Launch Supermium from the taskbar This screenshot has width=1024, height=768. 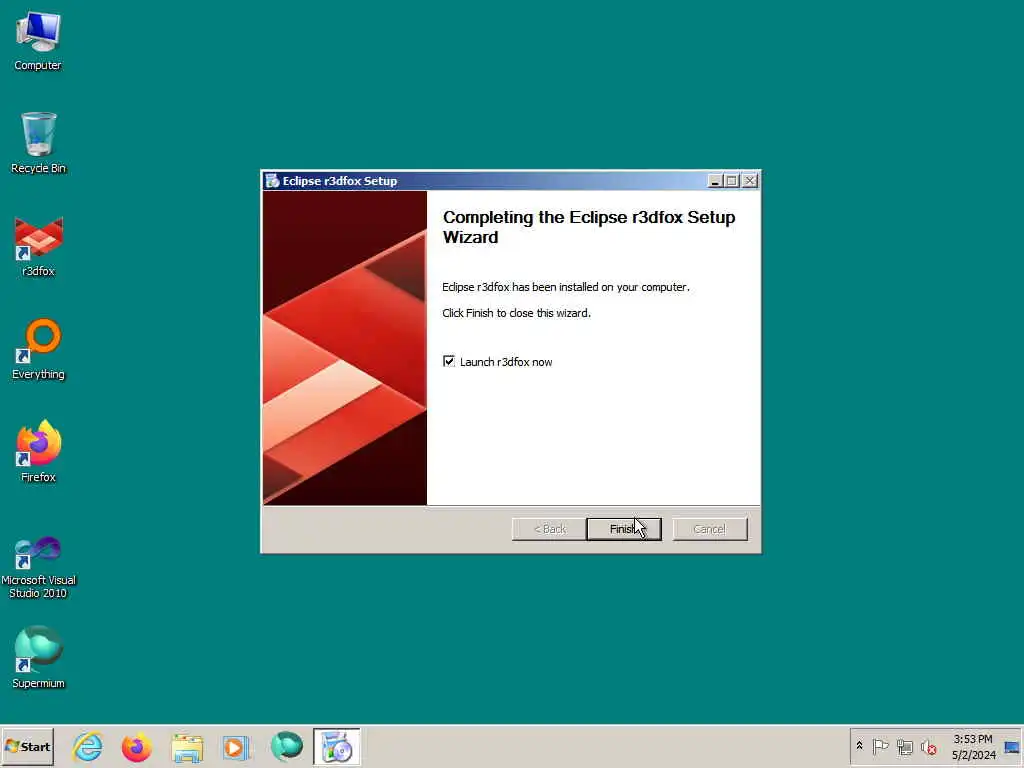[x=287, y=746]
